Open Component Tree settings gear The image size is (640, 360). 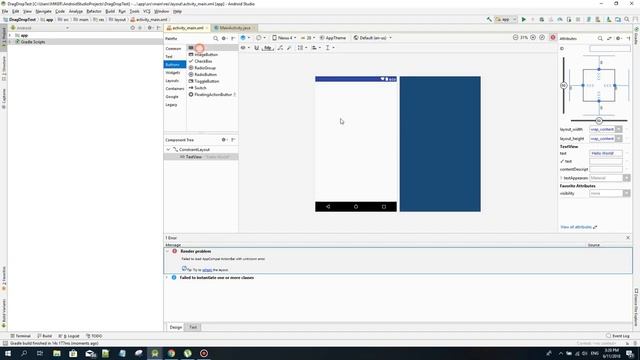coord(224,140)
